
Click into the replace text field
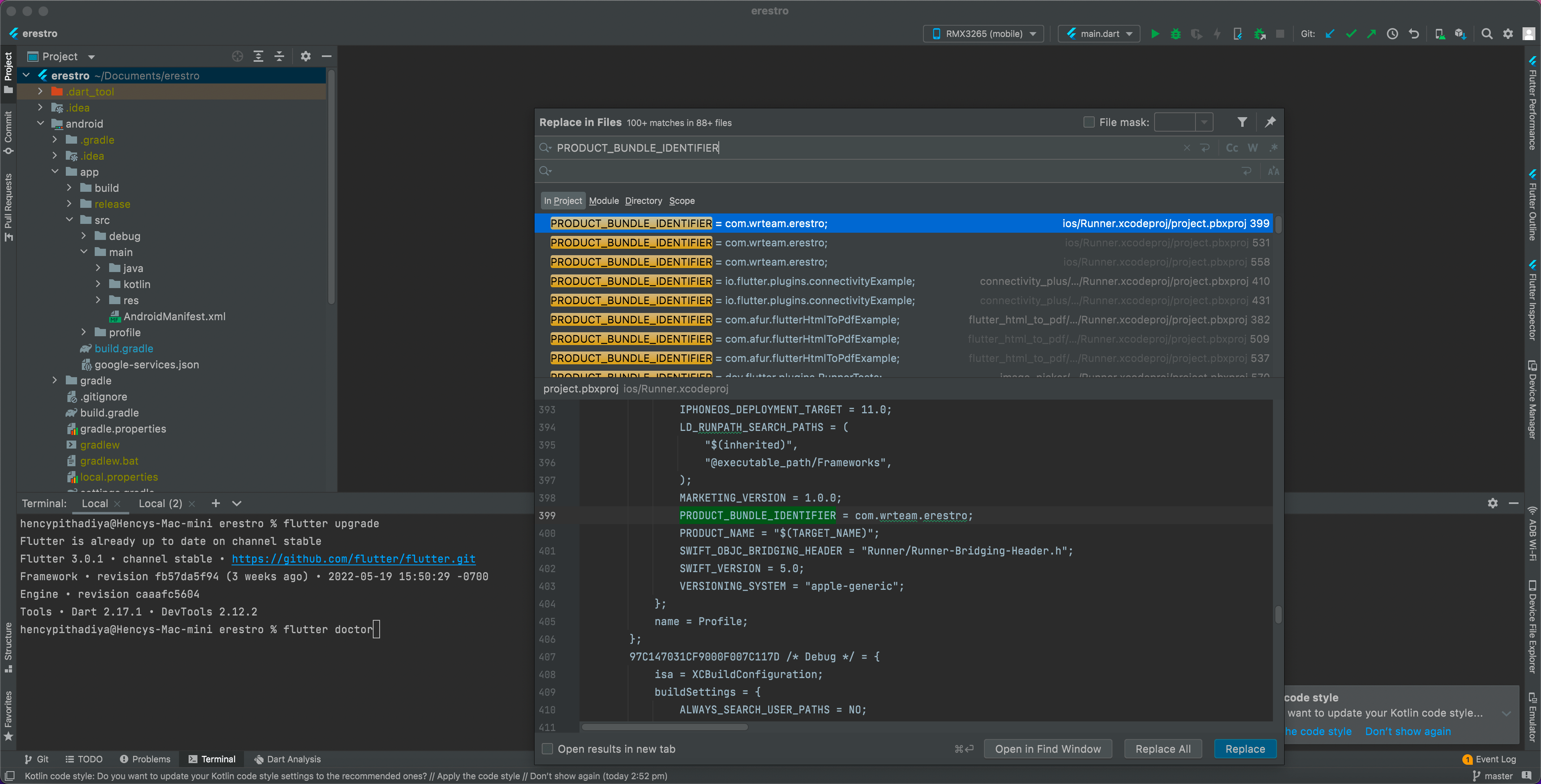coord(891,172)
